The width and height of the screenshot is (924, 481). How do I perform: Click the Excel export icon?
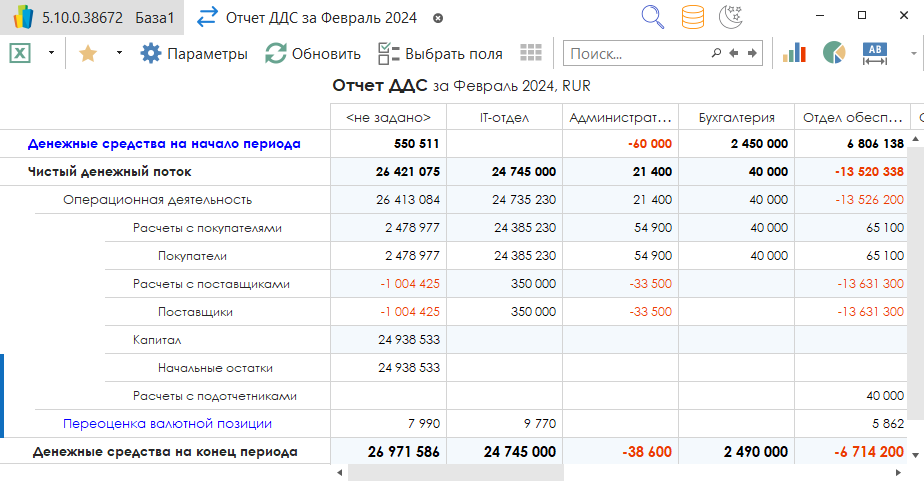pos(19,53)
